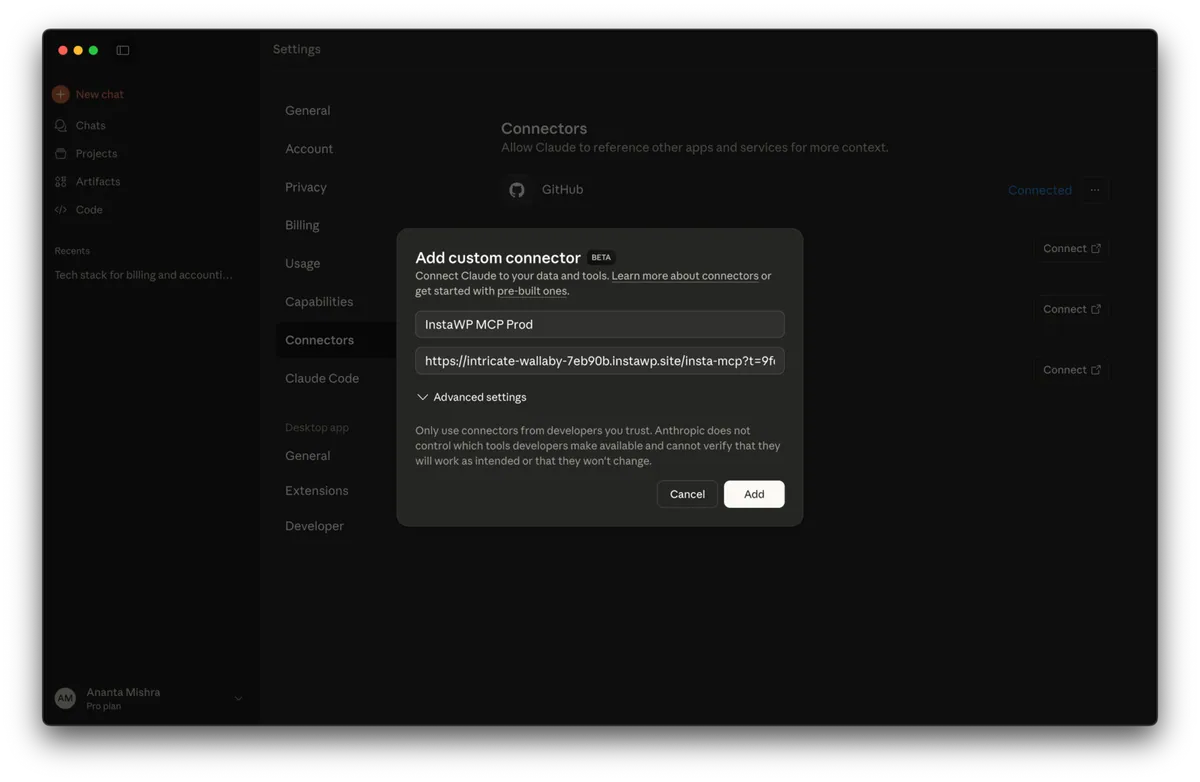This screenshot has height=782, width=1200.
Task: Select the Usage settings section
Action: (x=303, y=263)
